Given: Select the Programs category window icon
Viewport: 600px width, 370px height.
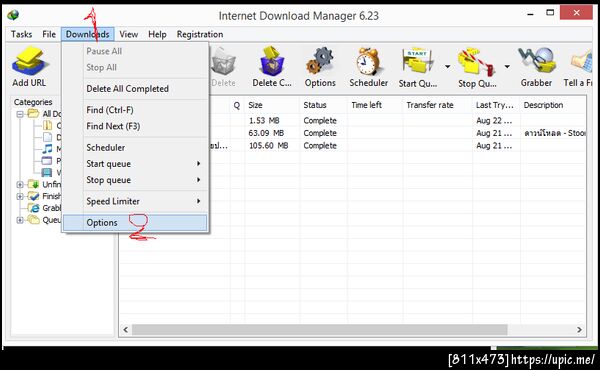Looking at the screenshot, I should click(x=47, y=161).
